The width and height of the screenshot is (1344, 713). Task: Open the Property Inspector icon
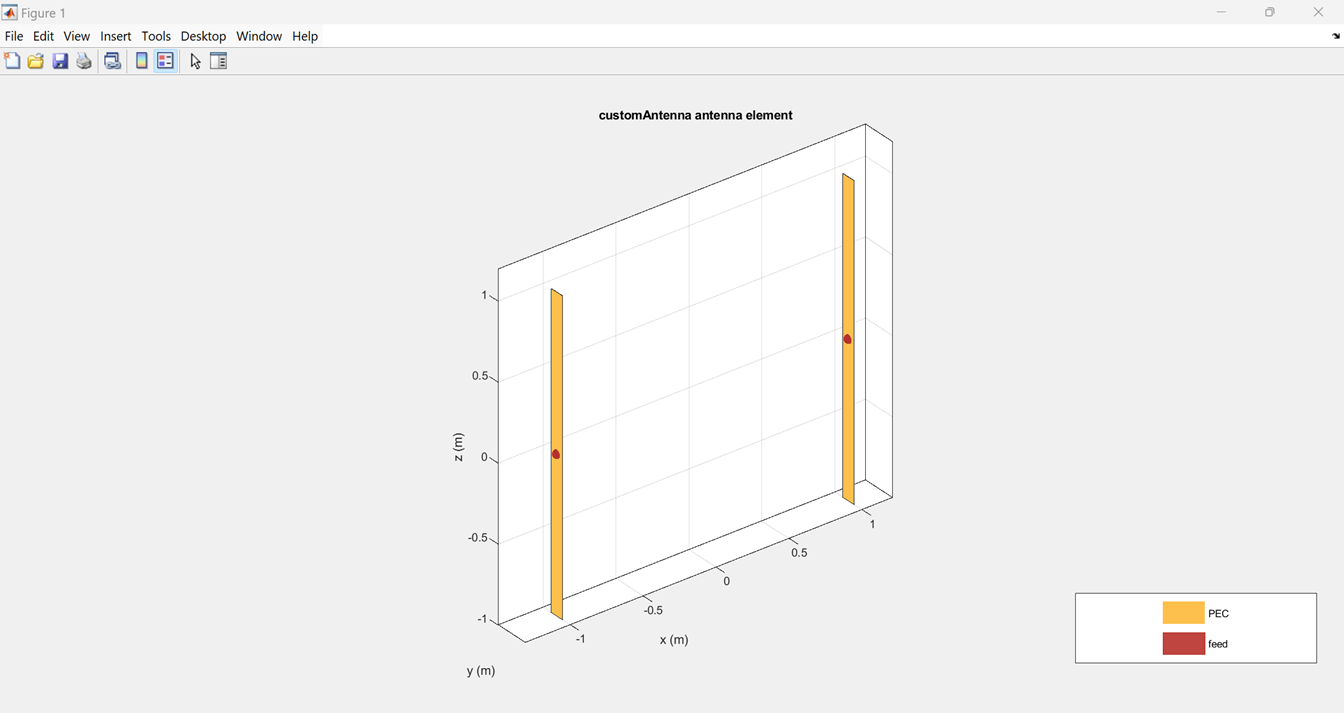219,61
